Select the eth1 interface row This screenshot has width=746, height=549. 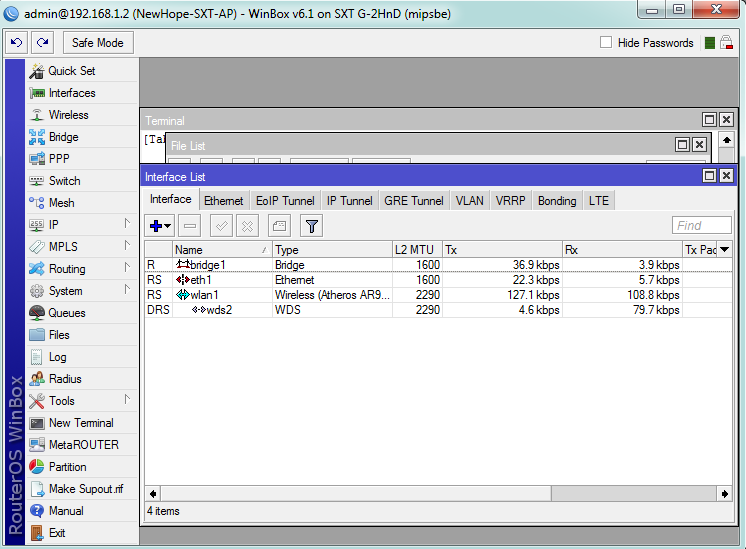click(438, 280)
